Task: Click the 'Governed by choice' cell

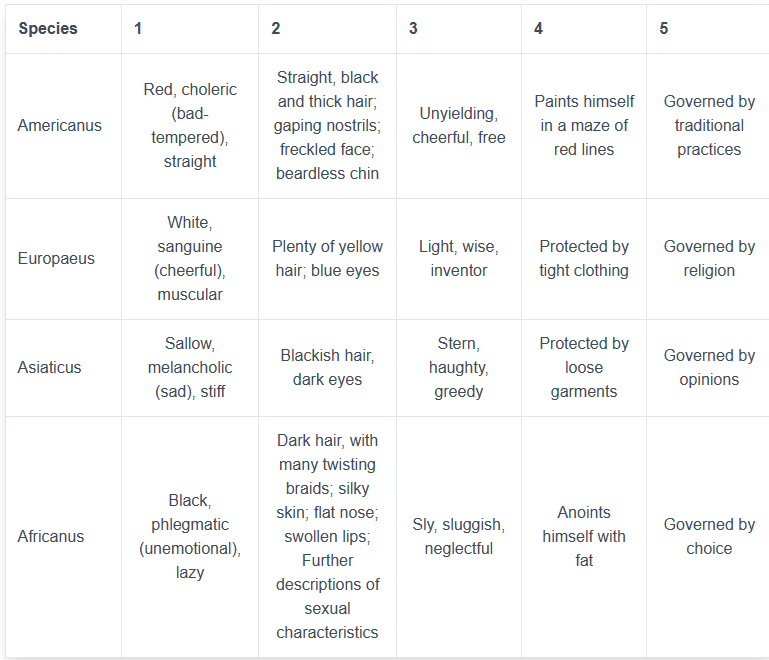Action: point(709,536)
